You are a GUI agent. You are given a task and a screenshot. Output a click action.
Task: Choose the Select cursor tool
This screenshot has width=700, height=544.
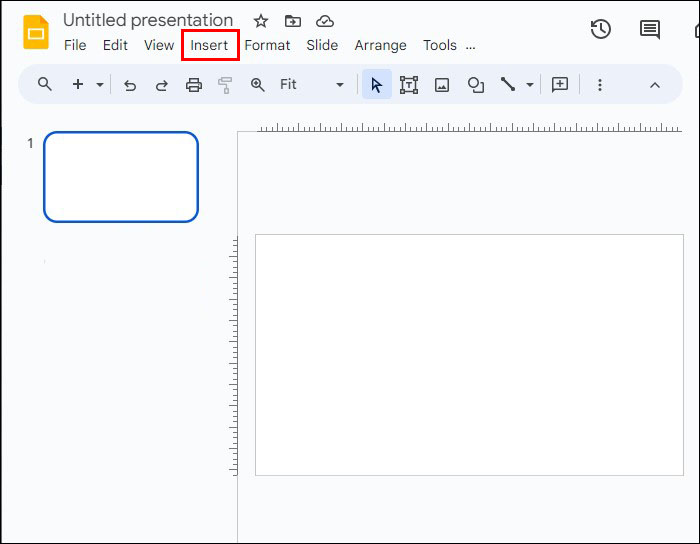click(377, 84)
